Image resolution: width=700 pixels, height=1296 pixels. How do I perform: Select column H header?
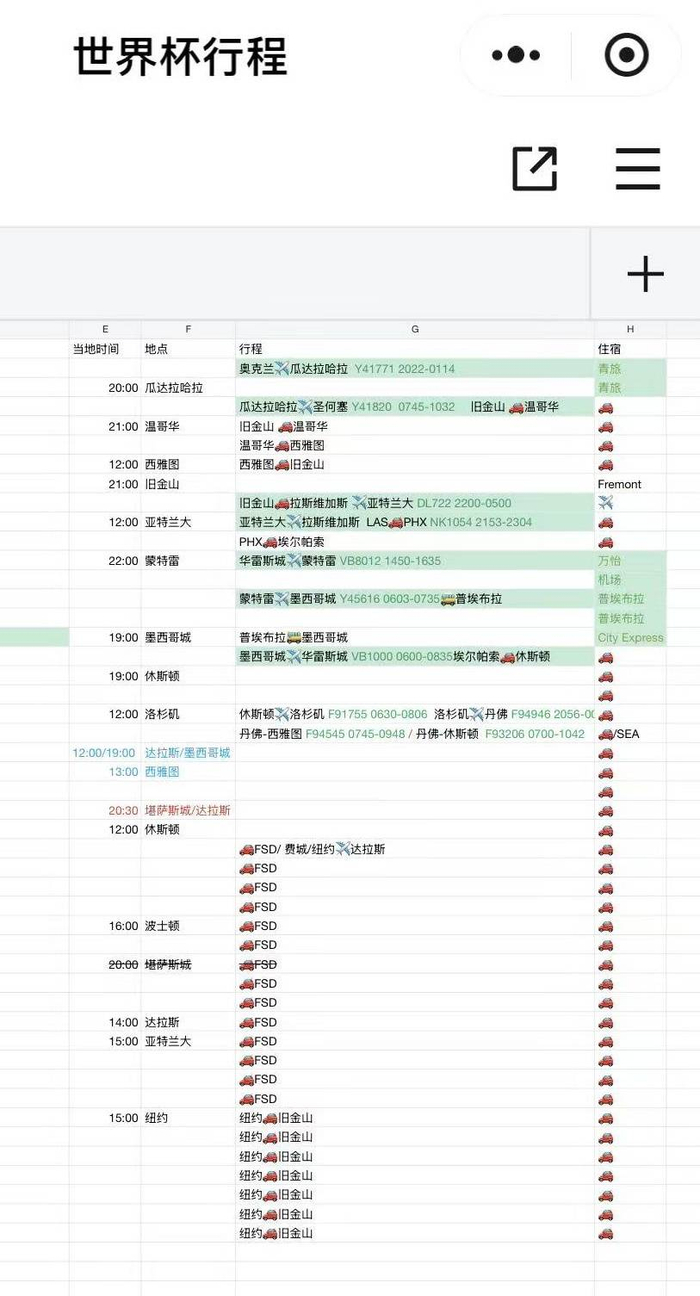[630, 329]
